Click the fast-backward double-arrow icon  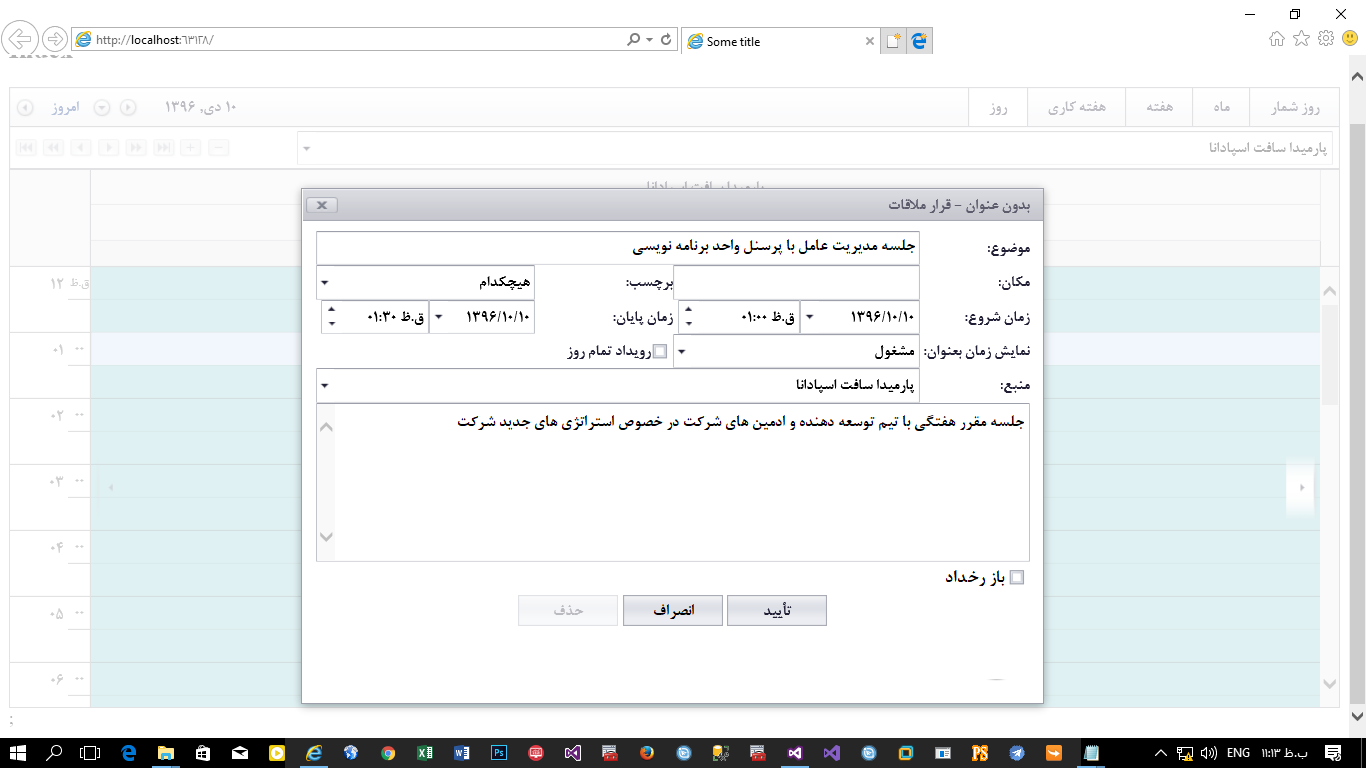tap(54, 146)
